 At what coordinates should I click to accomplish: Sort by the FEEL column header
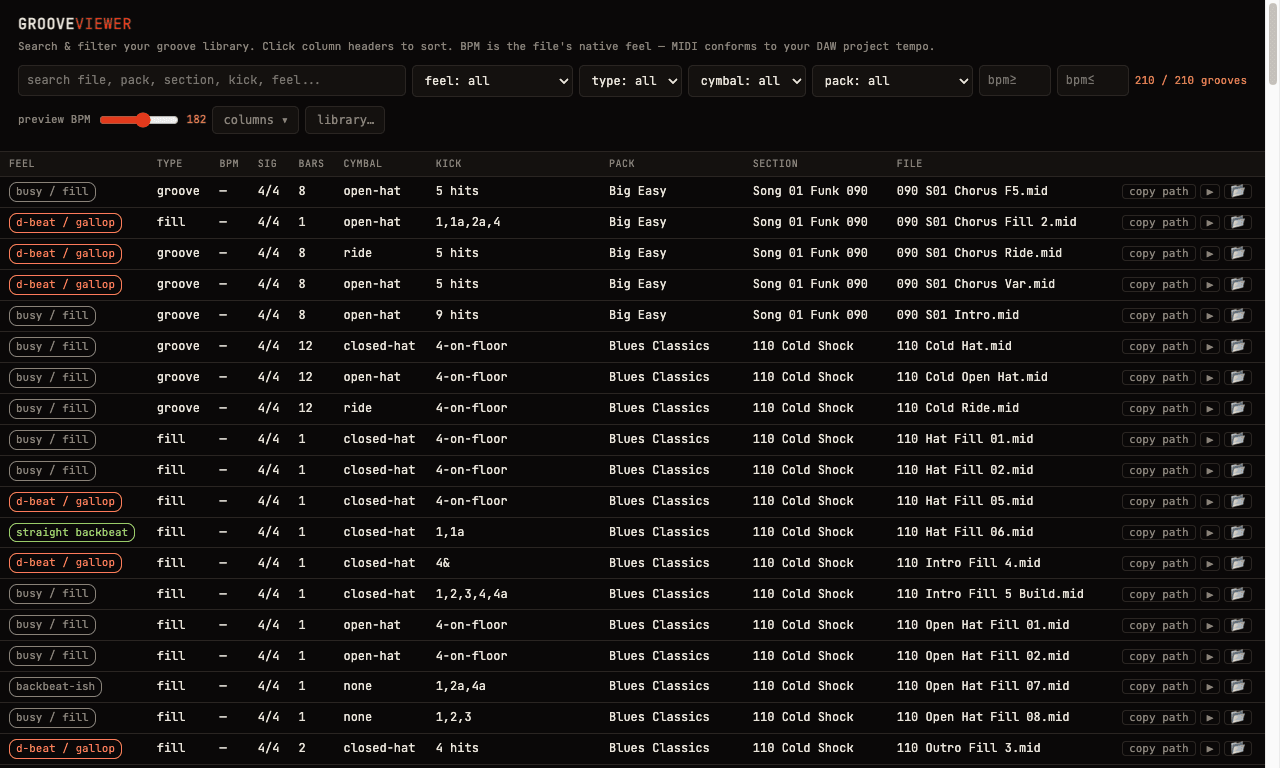coord(22,164)
